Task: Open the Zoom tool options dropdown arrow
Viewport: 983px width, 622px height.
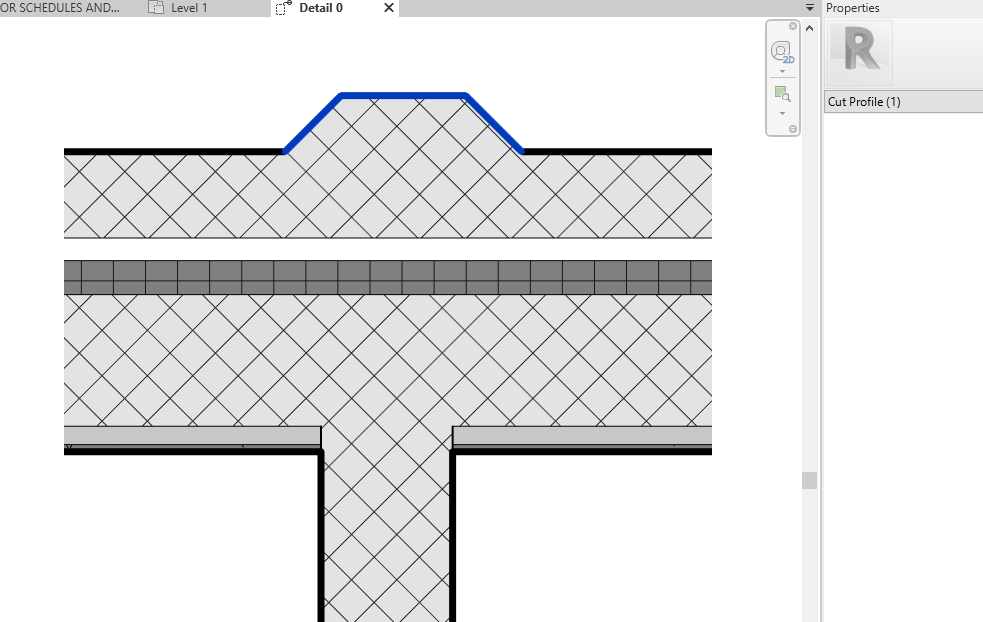Action: pos(782,113)
